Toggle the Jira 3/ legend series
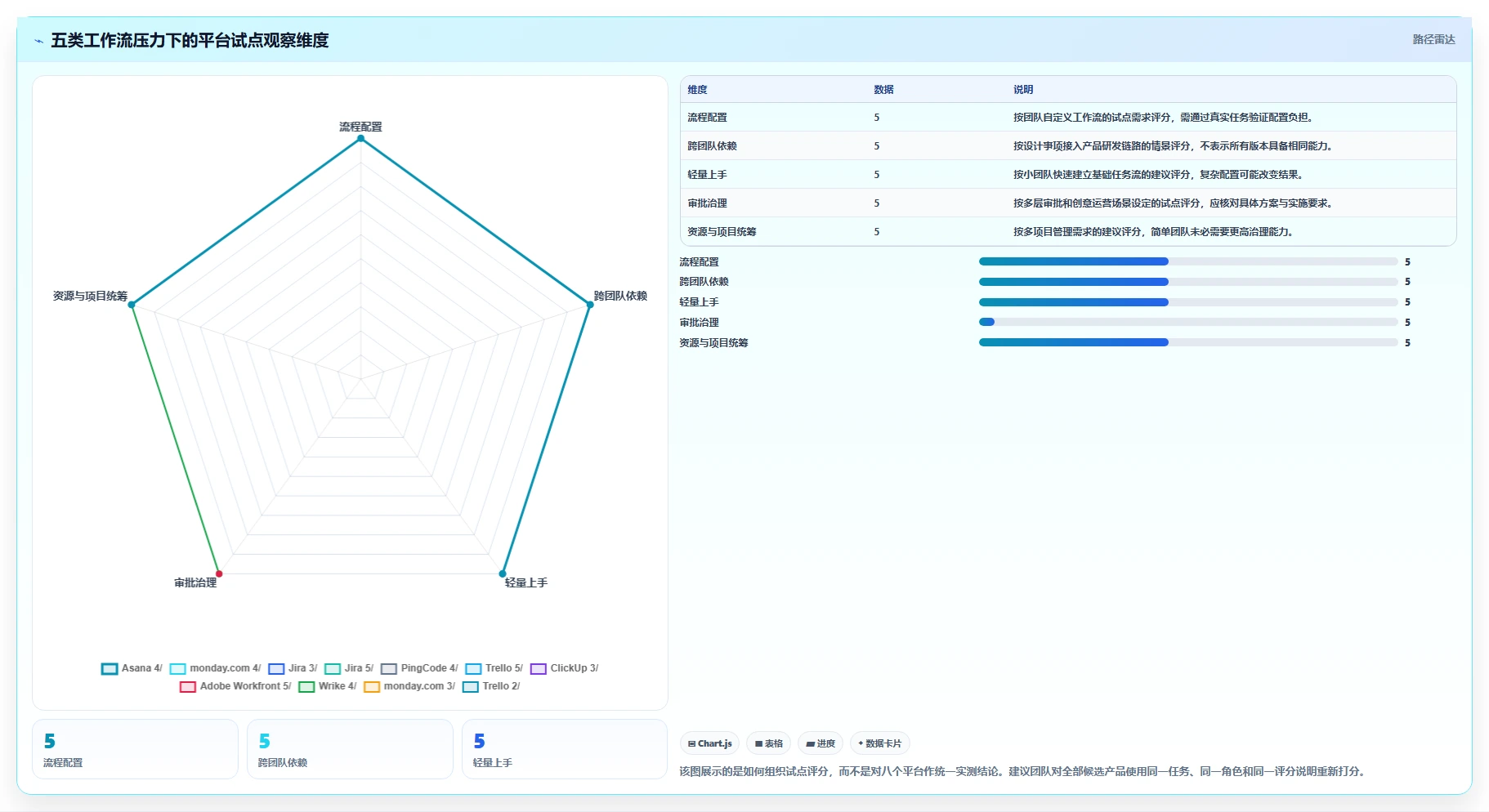Viewport: 1489px width, 812px height. 293,668
